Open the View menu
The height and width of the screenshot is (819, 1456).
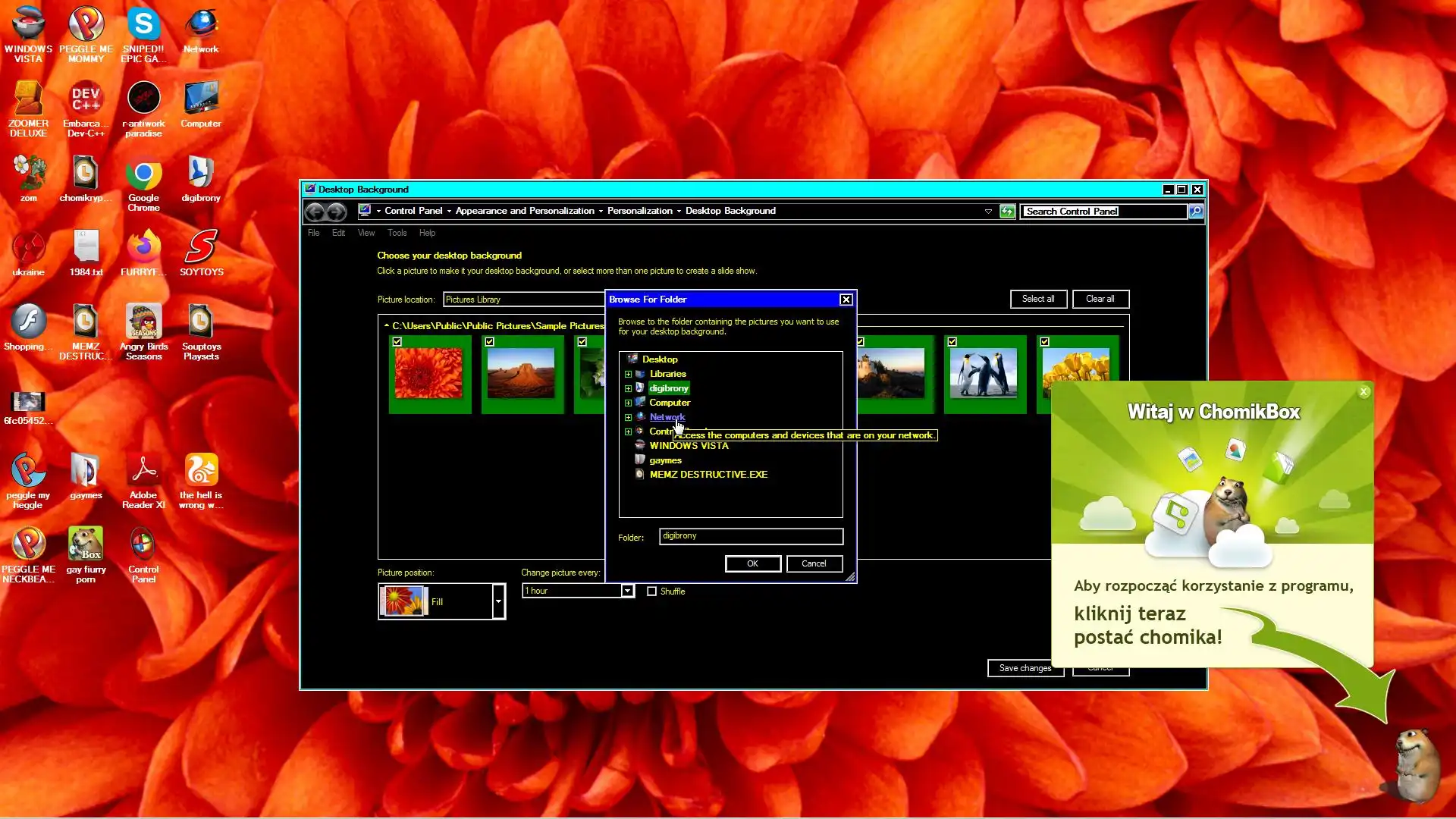pos(366,233)
